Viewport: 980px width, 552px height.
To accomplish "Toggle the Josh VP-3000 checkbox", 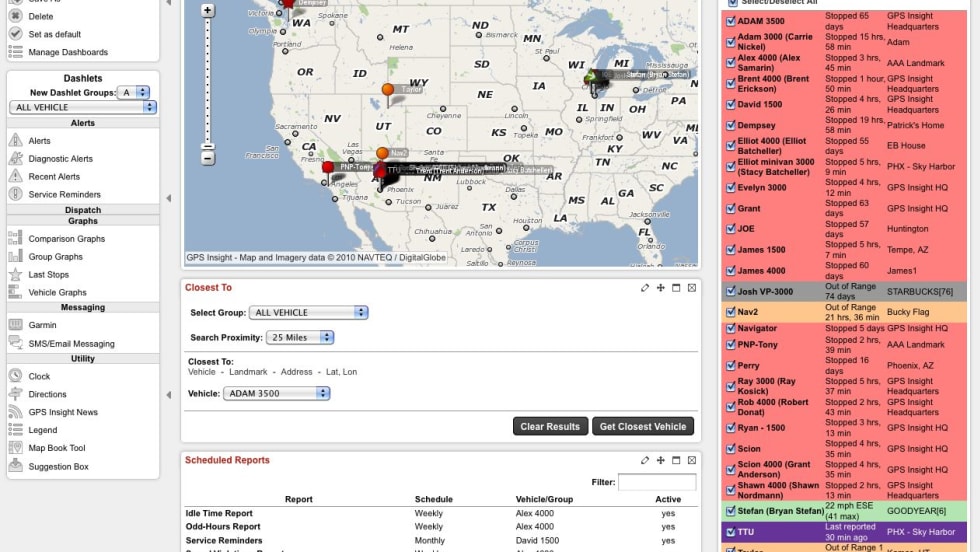I will pos(731,292).
